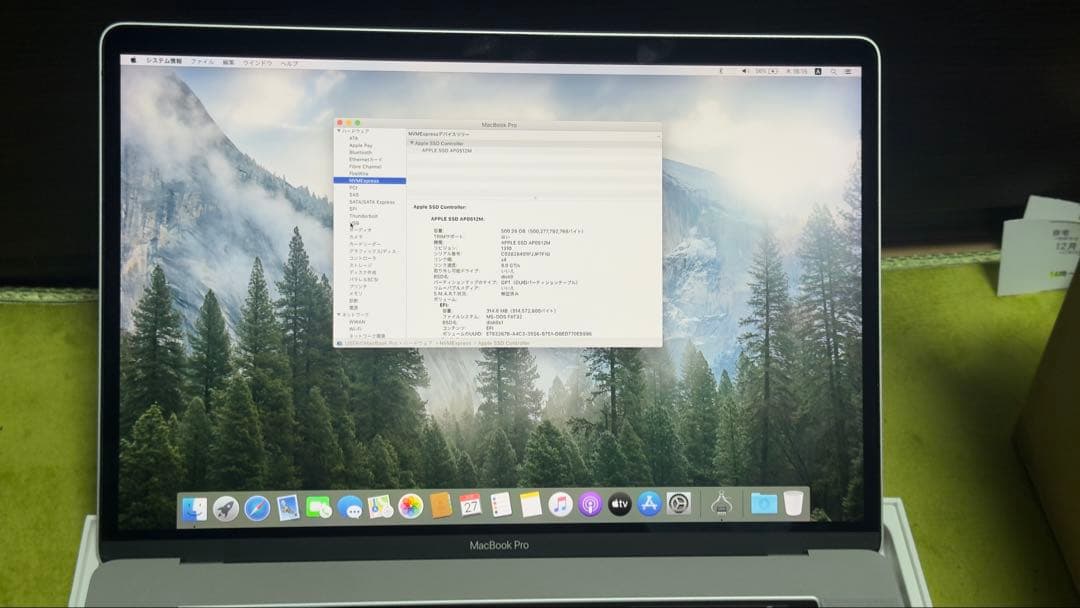Open the Photos app from the Dock
Screen dimensions: 1080x608
(409, 508)
